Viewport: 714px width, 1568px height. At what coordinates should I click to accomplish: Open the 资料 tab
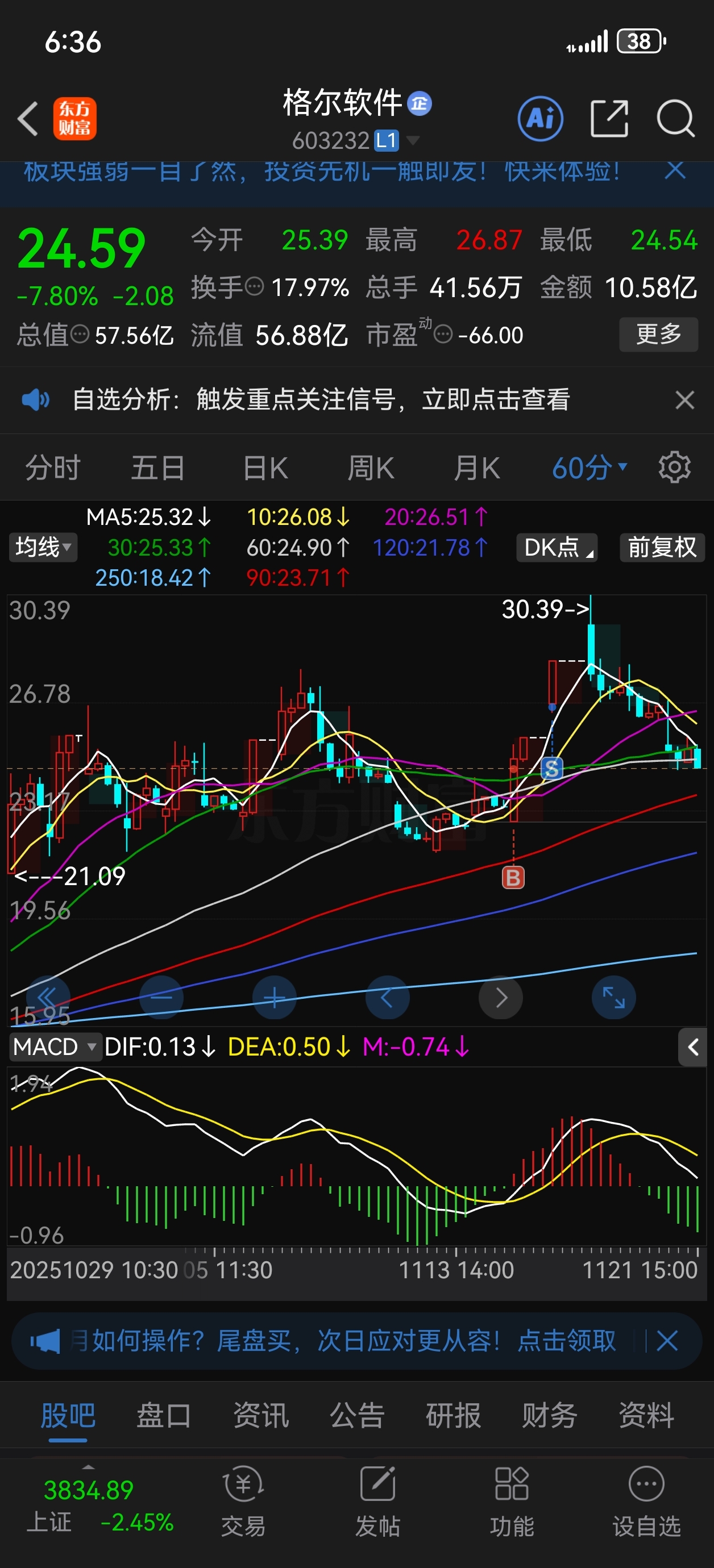[x=646, y=1415]
